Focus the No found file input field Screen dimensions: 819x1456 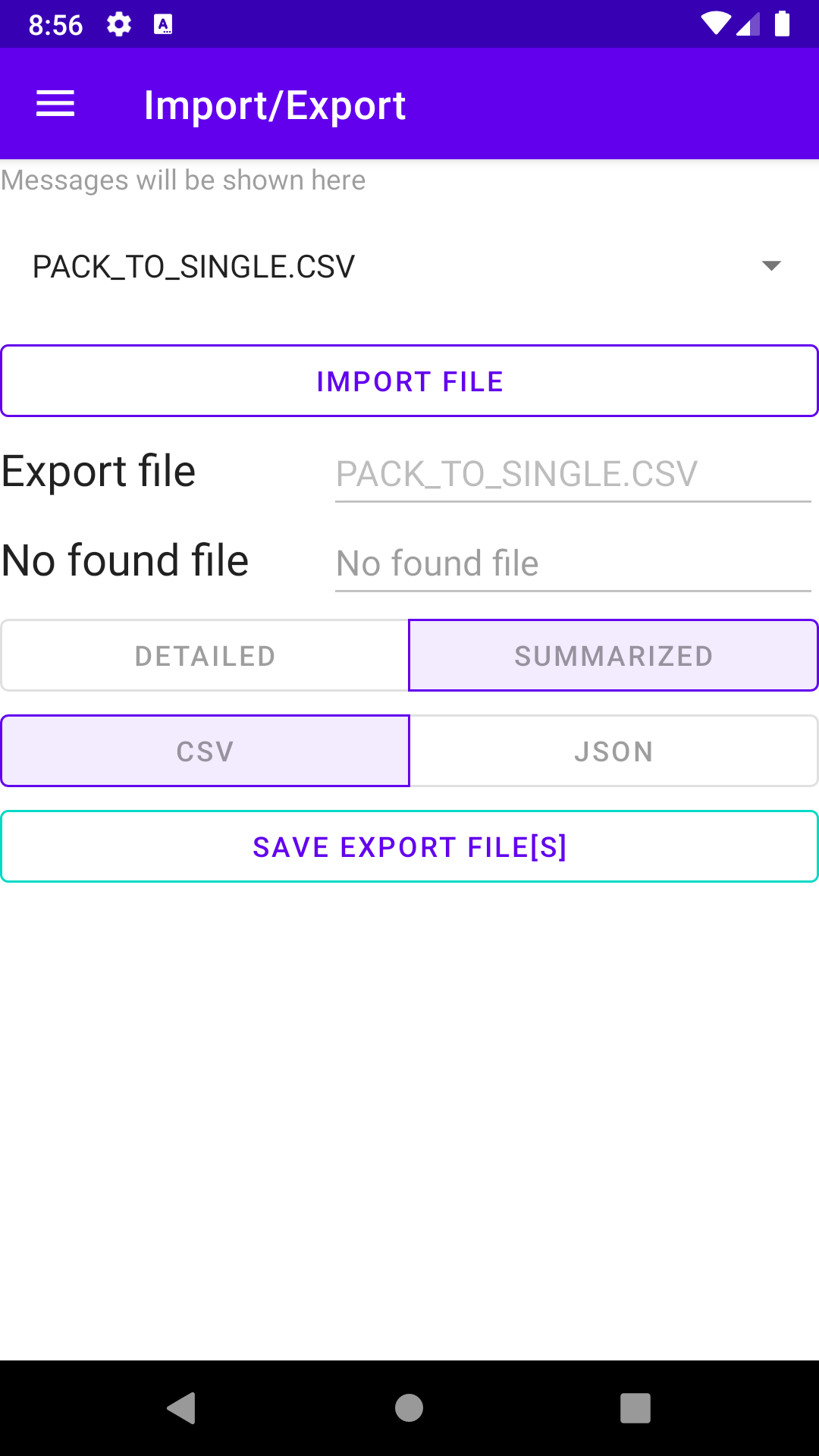pyautogui.click(x=573, y=564)
